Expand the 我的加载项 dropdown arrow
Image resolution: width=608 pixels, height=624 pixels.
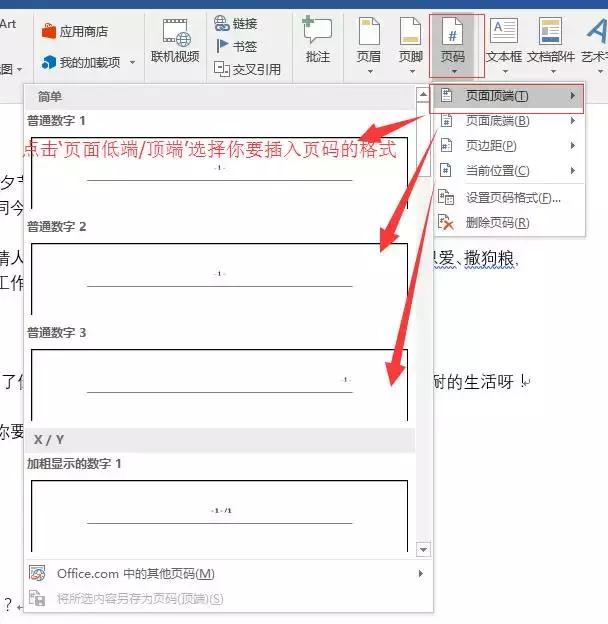tap(133, 62)
